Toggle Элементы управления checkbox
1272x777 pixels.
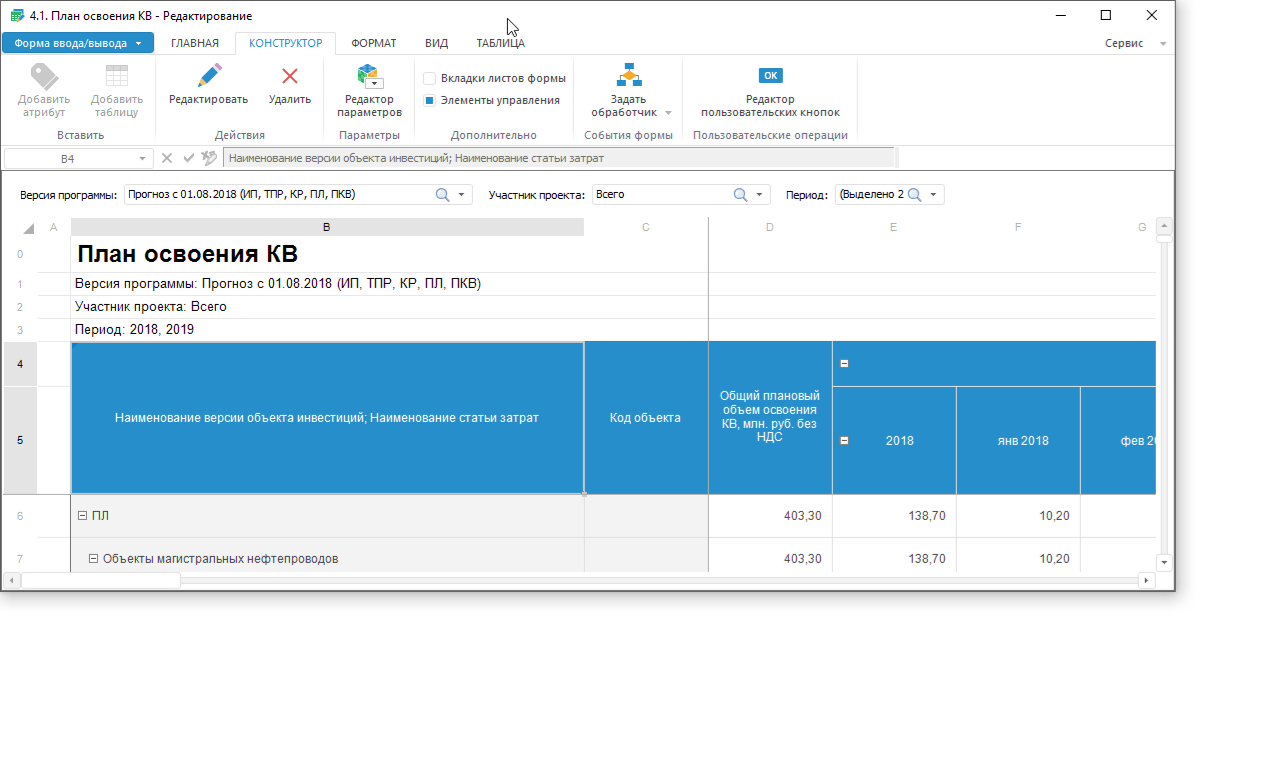[429, 100]
